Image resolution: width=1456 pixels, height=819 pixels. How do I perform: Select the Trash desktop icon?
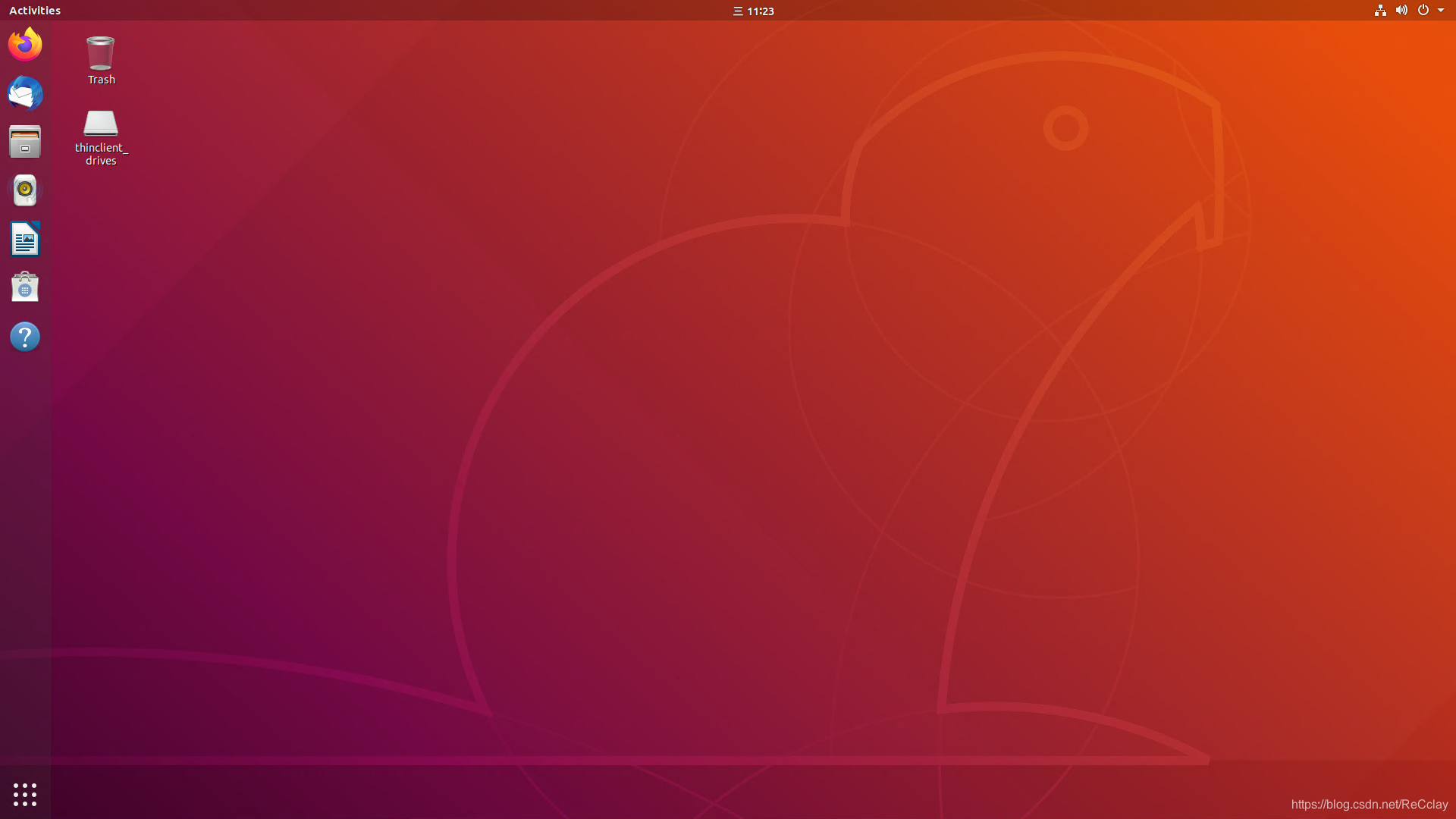click(100, 53)
